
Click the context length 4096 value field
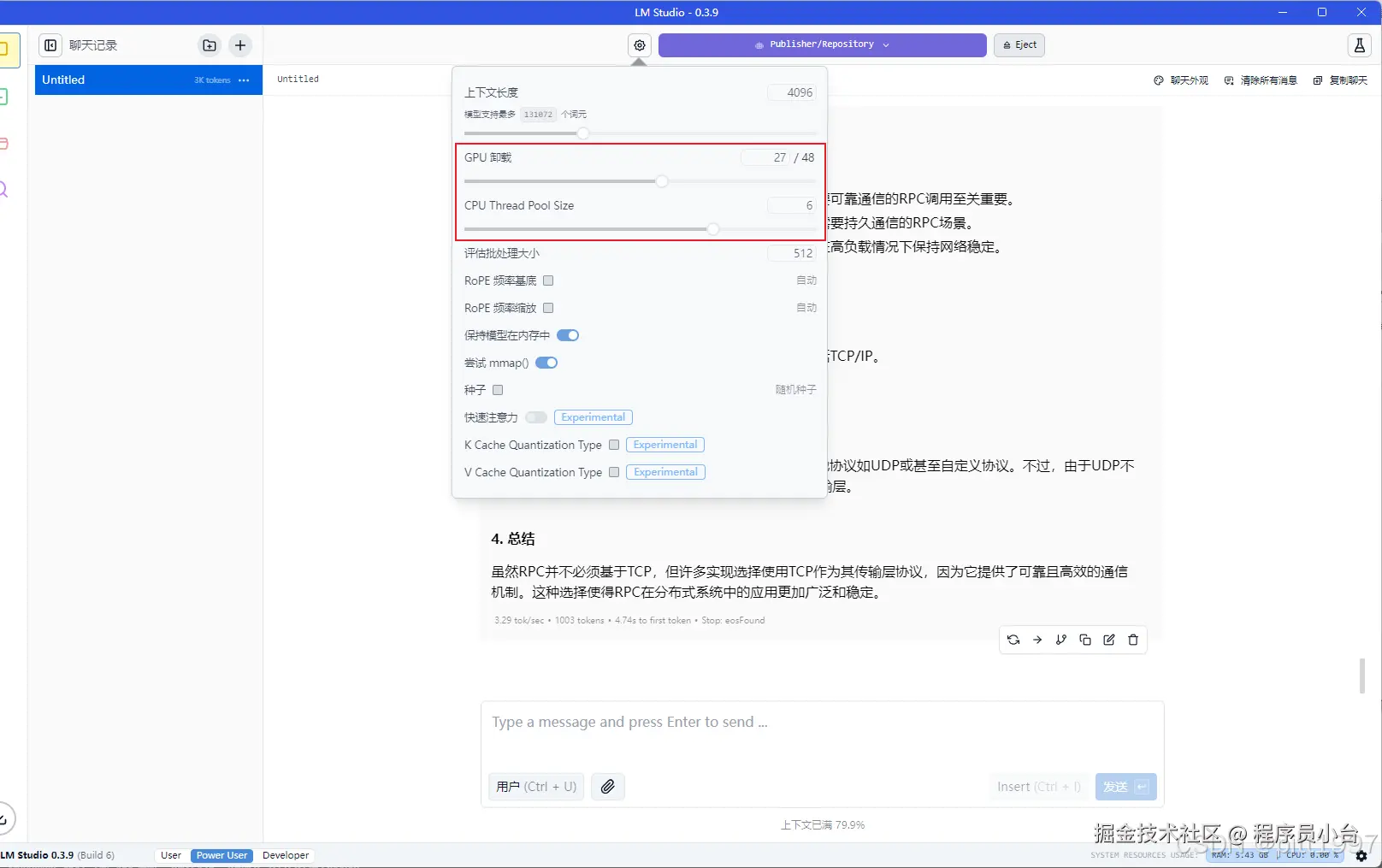pyautogui.click(x=791, y=92)
